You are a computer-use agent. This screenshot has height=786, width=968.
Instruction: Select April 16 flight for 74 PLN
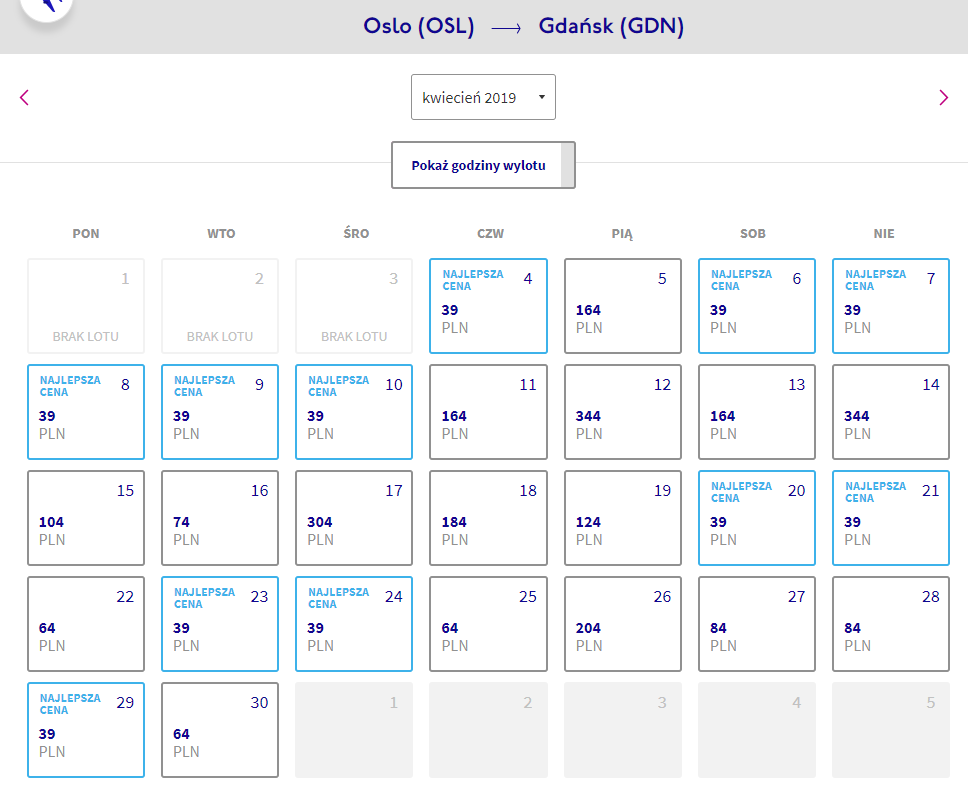(x=220, y=518)
